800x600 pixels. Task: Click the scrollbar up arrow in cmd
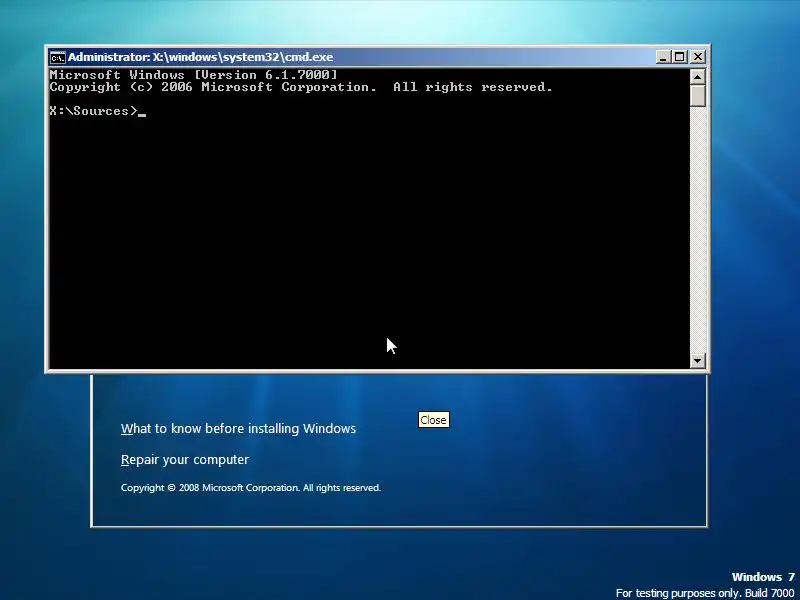click(697, 77)
